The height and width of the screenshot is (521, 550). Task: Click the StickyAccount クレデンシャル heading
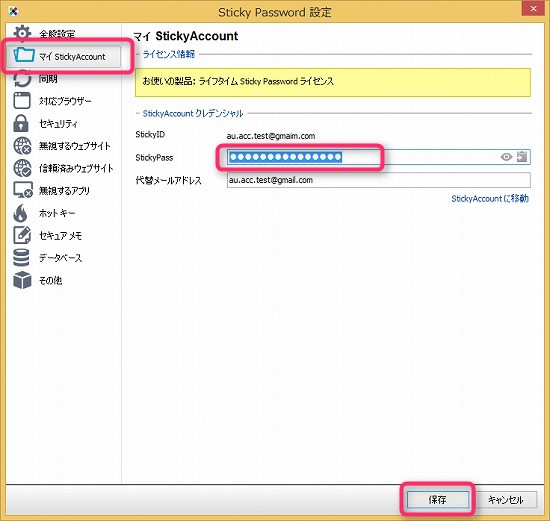click(x=193, y=113)
